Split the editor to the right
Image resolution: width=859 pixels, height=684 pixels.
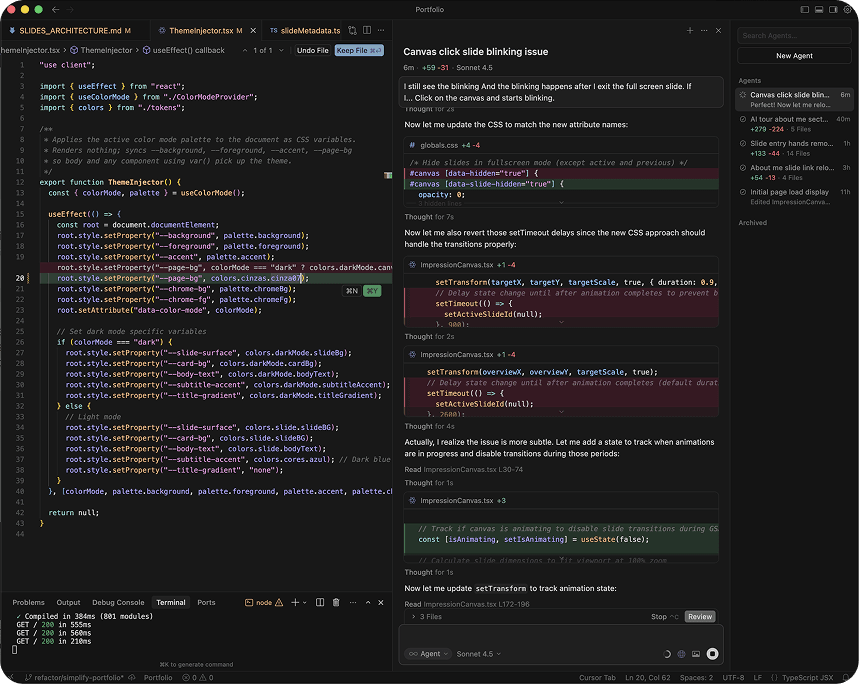(x=369, y=31)
